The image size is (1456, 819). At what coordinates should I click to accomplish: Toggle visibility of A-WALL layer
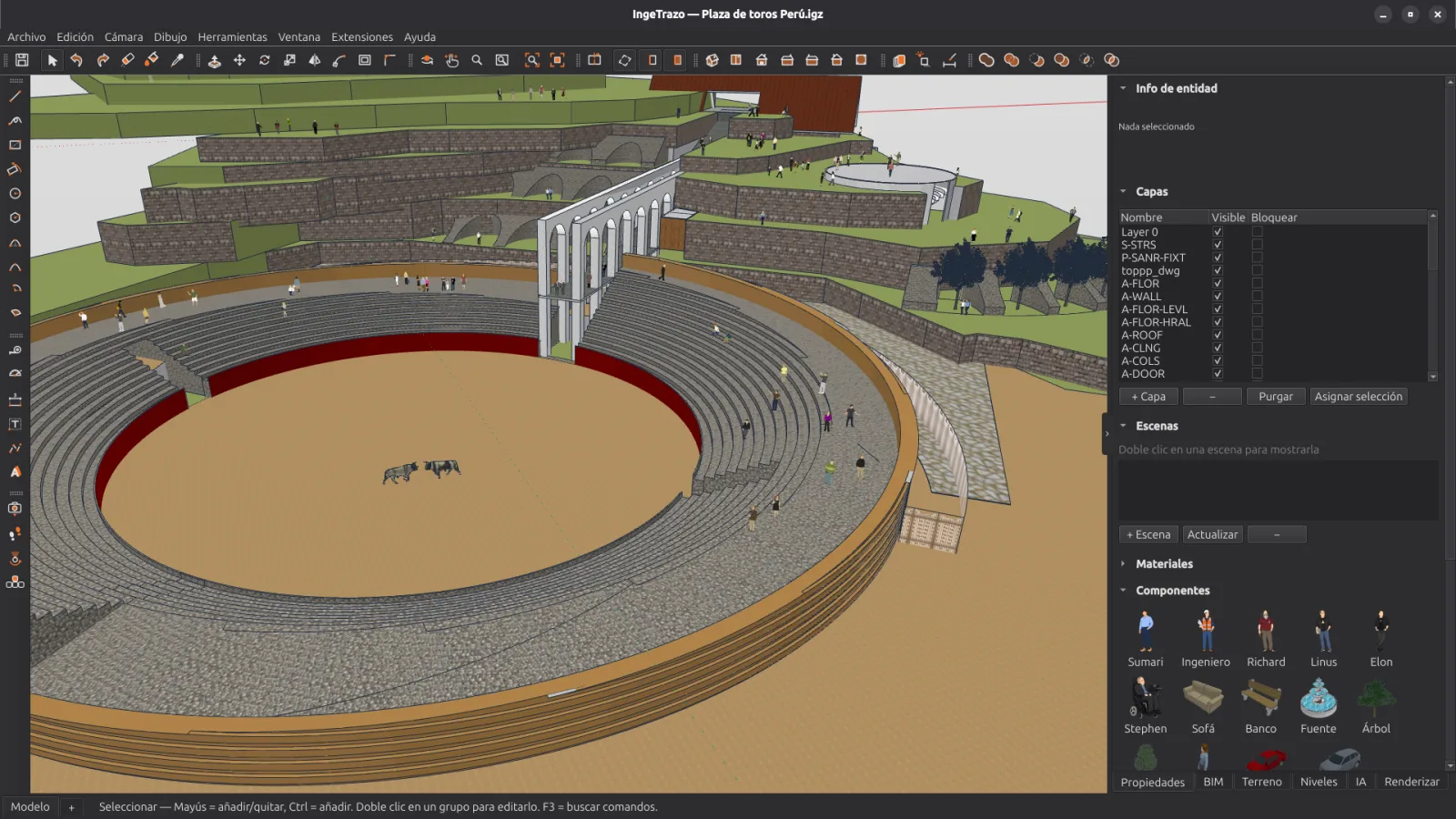(x=1218, y=297)
